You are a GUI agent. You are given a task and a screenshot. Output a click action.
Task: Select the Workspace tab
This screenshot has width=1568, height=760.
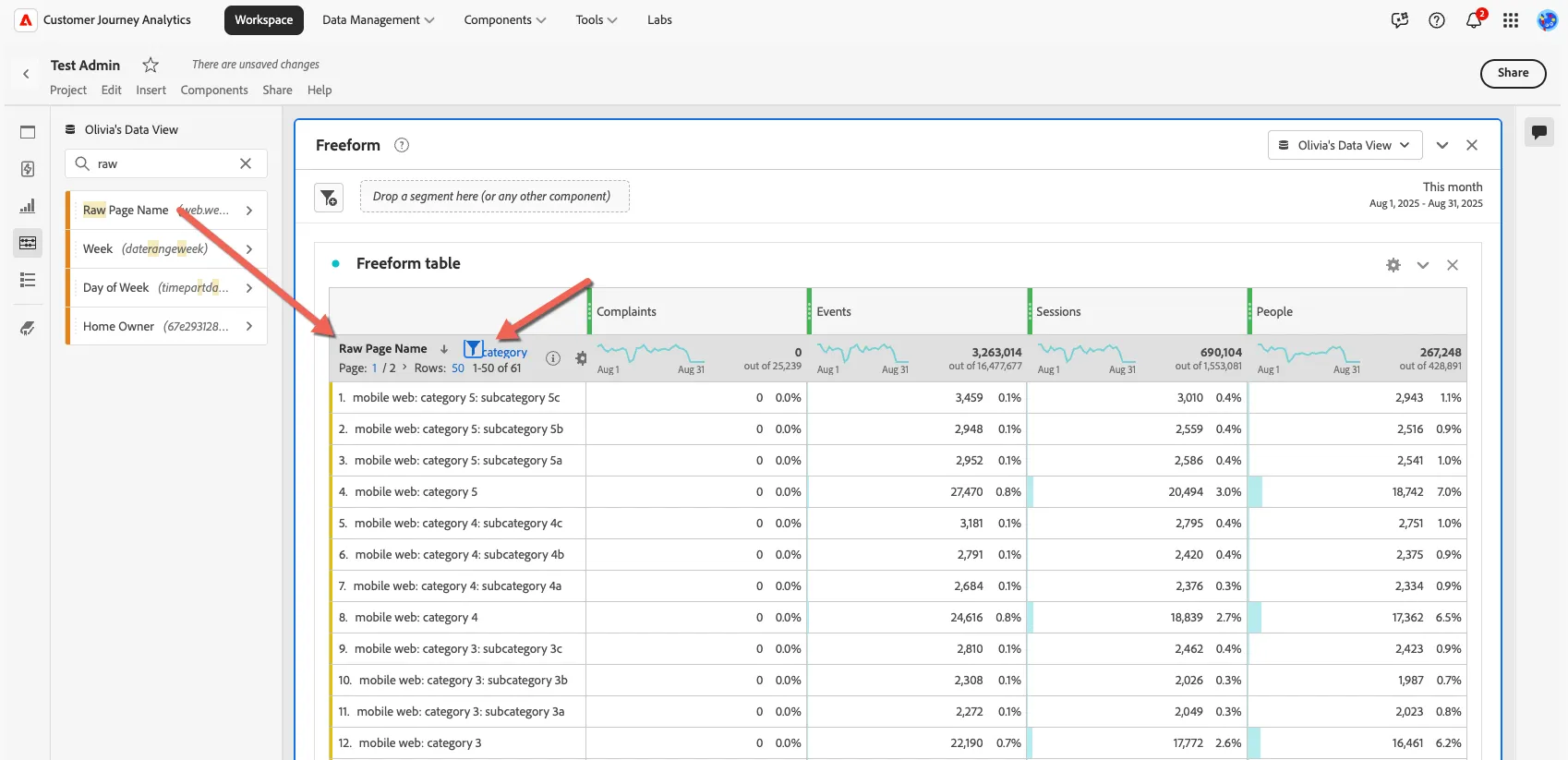[264, 20]
